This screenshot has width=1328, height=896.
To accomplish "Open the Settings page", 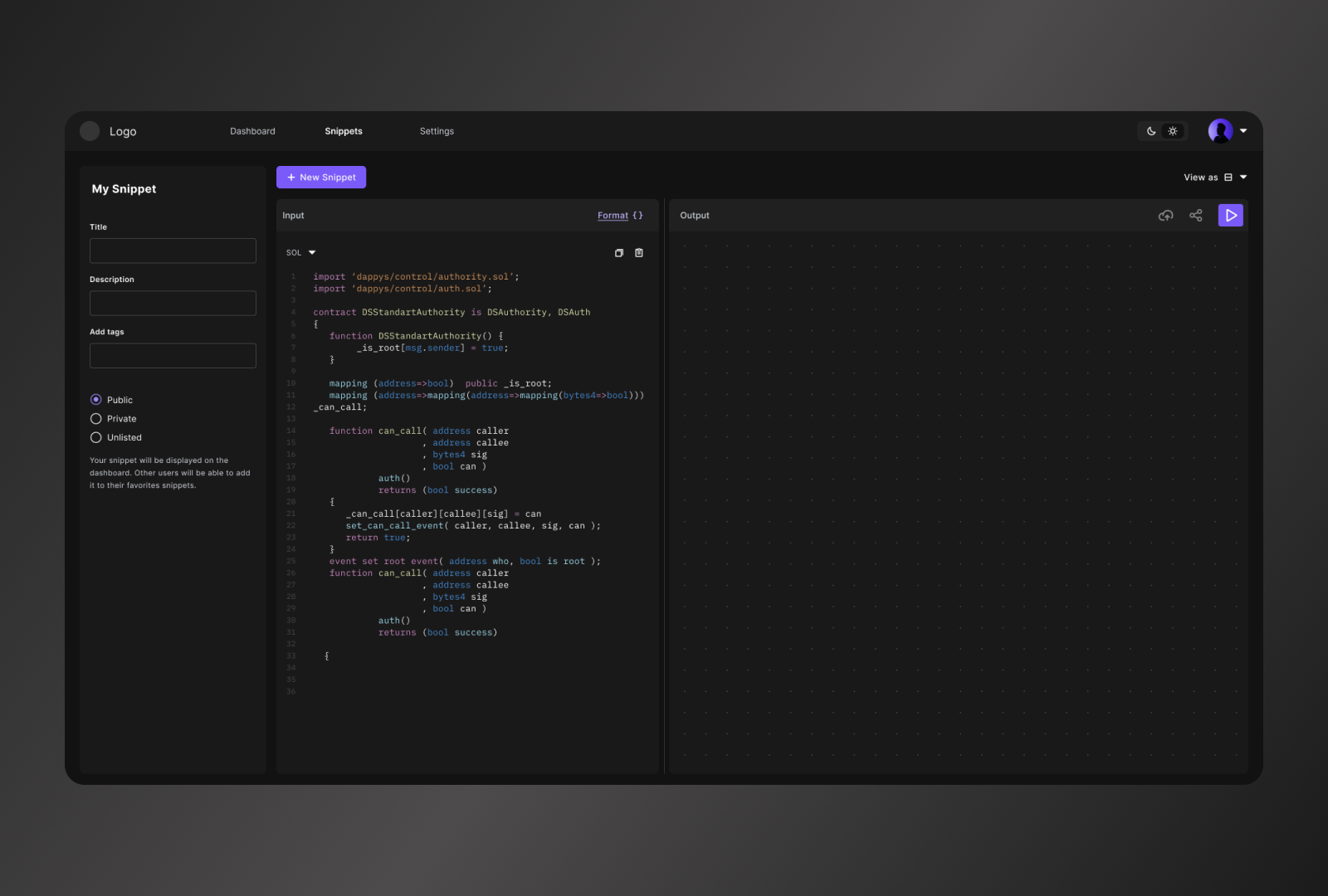I will [x=437, y=130].
